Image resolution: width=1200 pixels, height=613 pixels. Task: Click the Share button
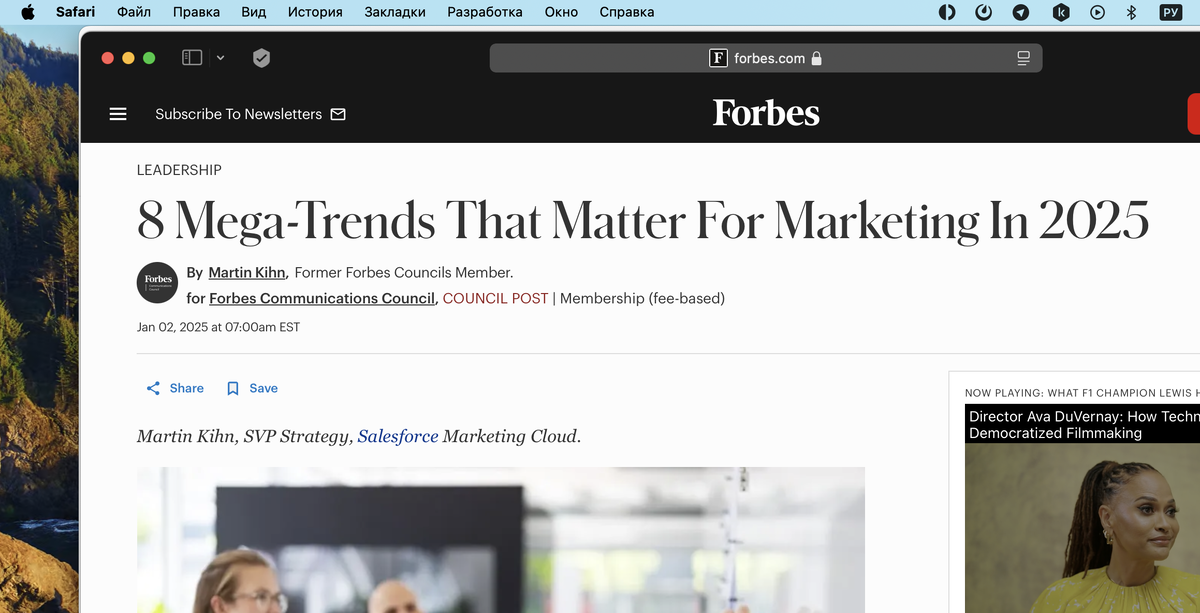point(175,388)
